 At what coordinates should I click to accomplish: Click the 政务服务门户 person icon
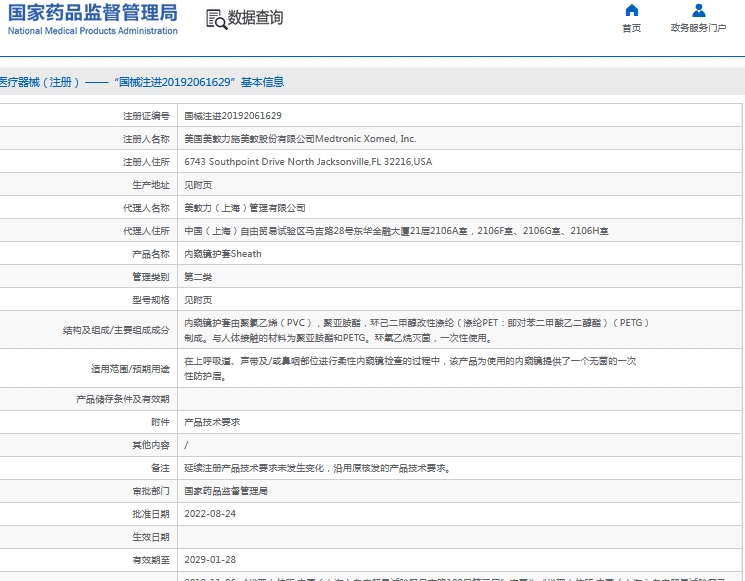tap(698, 11)
